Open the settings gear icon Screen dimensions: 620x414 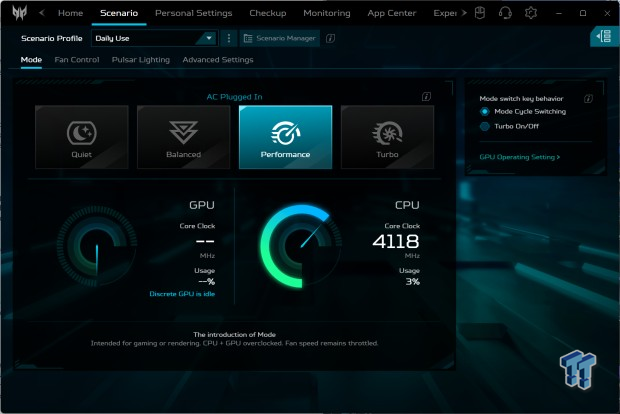tap(531, 13)
